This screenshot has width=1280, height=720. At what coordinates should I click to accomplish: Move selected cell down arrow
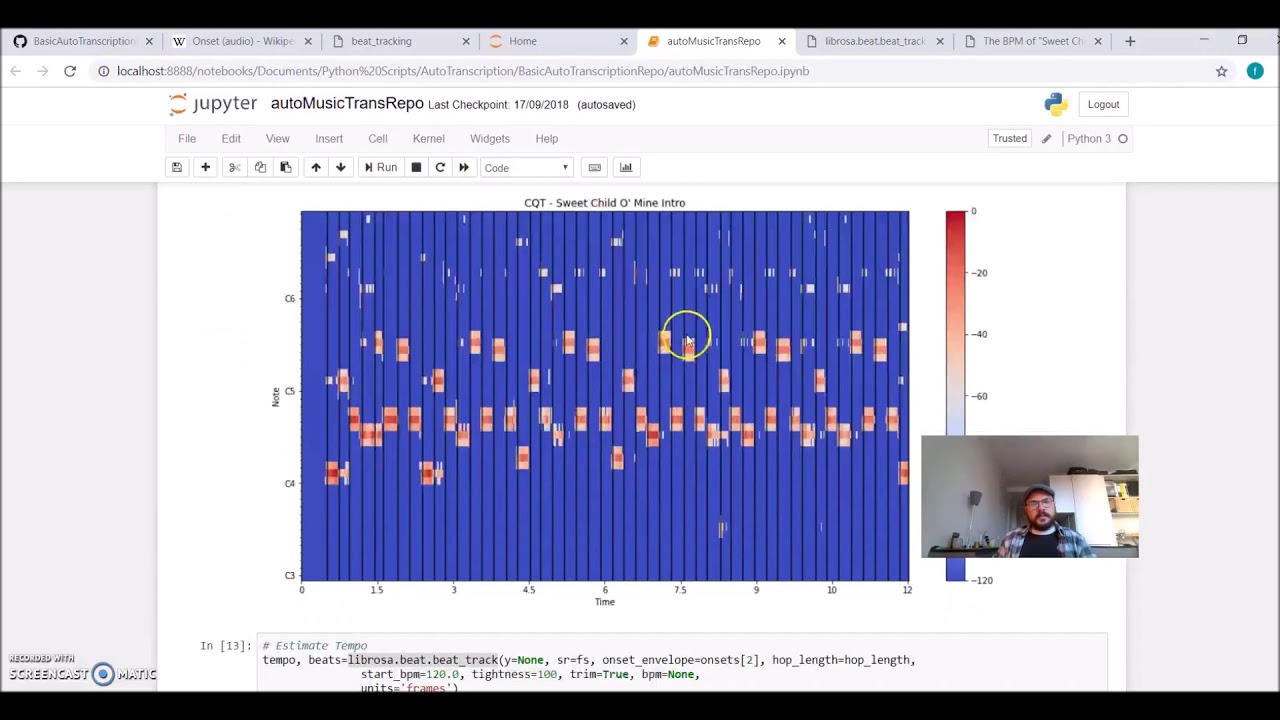pyautogui.click(x=341, y=168)
